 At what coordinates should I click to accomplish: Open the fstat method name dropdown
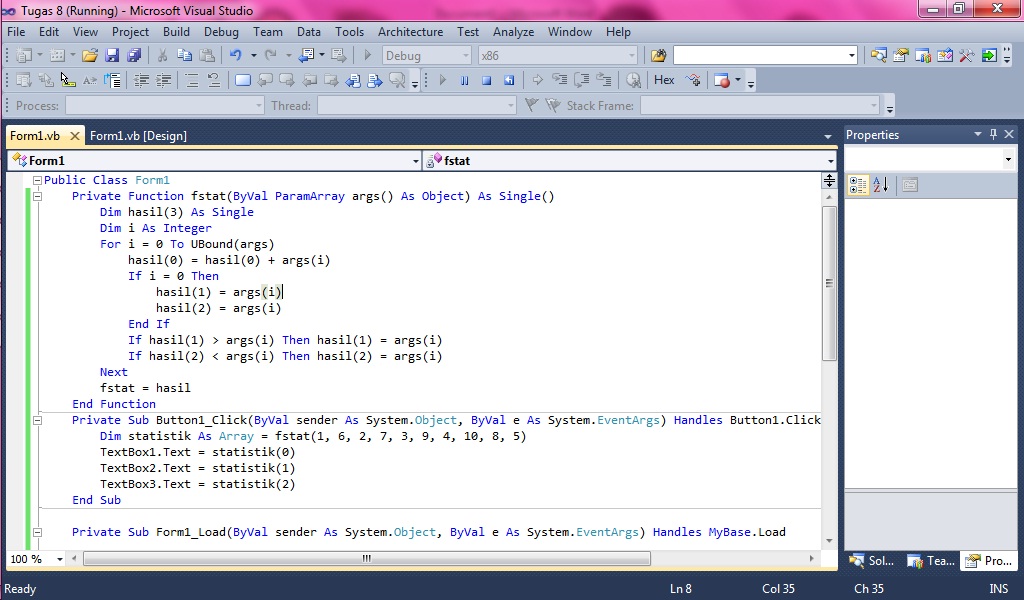(x=830, y=161)
